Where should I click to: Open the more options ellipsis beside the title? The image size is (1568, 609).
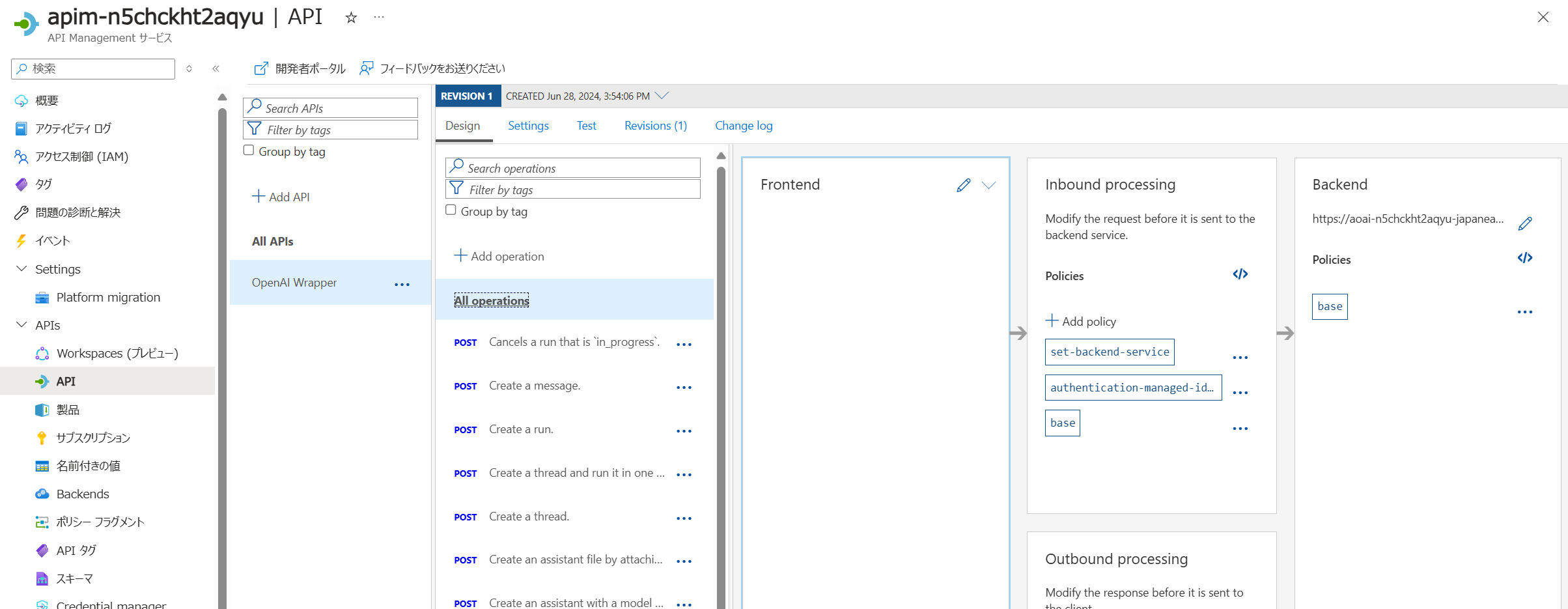click(379, 18)
